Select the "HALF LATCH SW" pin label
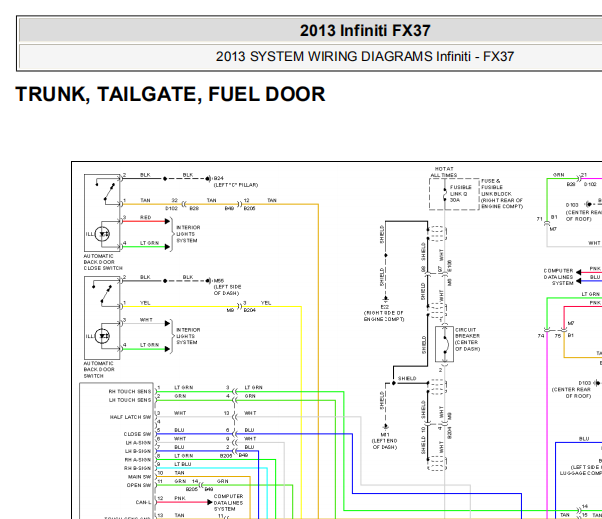 point(131,417)
